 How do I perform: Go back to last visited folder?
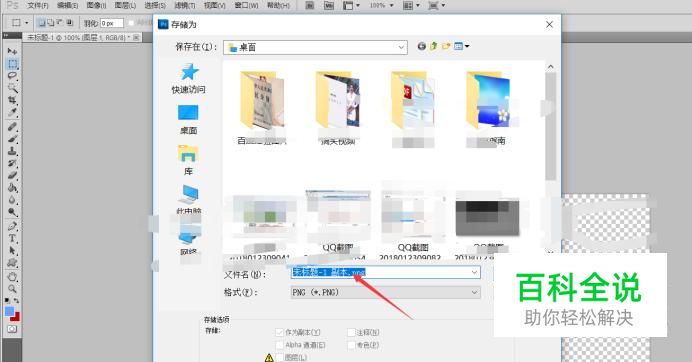coord(421,46)
